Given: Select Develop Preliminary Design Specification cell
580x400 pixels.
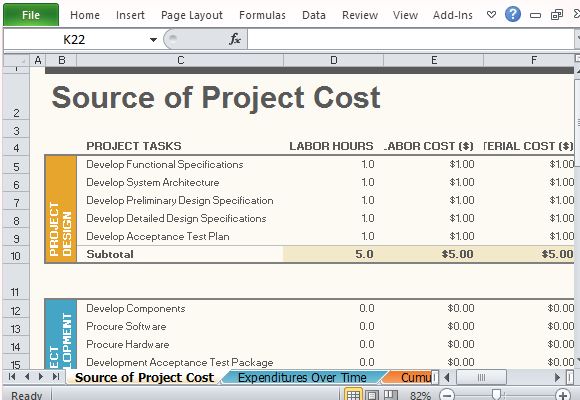Looking at the screenshot, I should click(x=180, y=201).
